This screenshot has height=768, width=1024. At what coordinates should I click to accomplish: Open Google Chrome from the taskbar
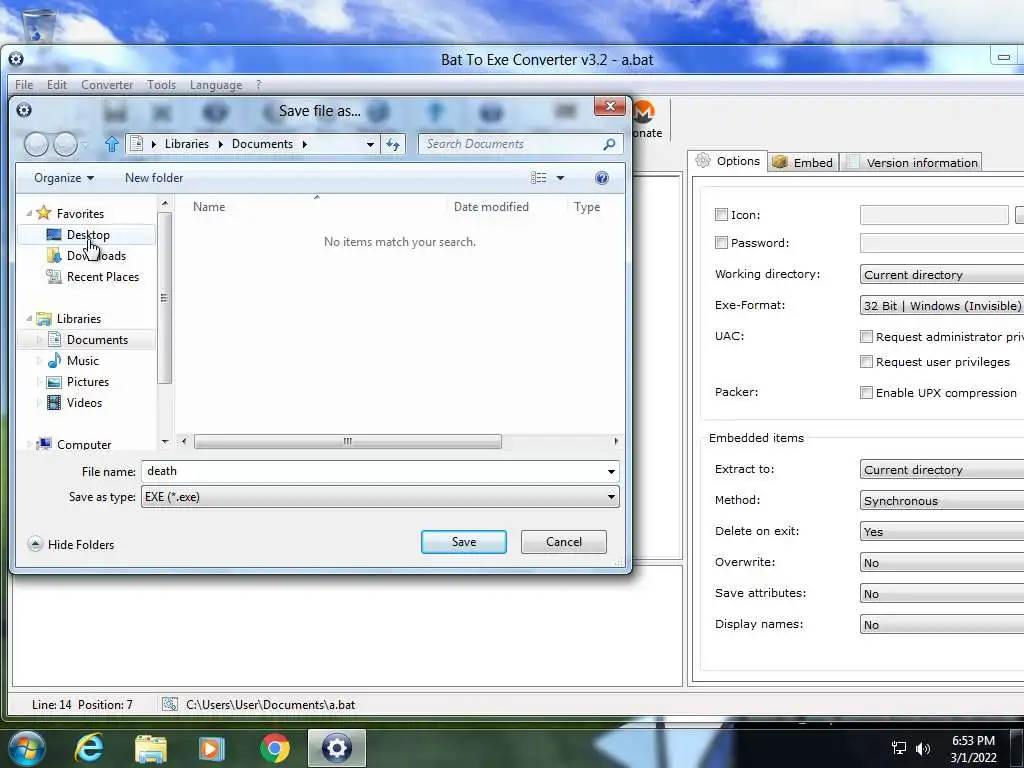pyautogui.click(x=274, y=748)
